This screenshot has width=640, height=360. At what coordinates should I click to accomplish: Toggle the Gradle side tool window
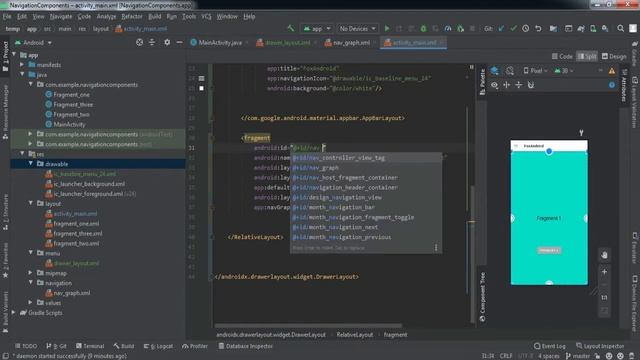point(635,53)
